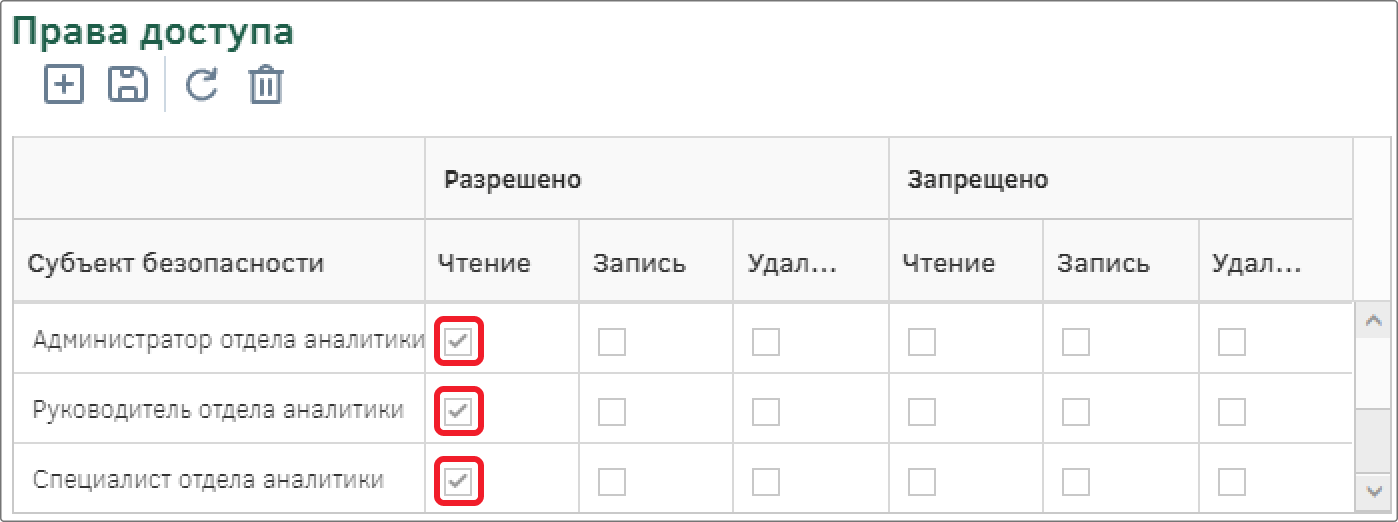Check forbidden Запись for Администратор отдела аналитики
The height and width of the screenshot is (522, 1398).
[x=1076, y=342]
